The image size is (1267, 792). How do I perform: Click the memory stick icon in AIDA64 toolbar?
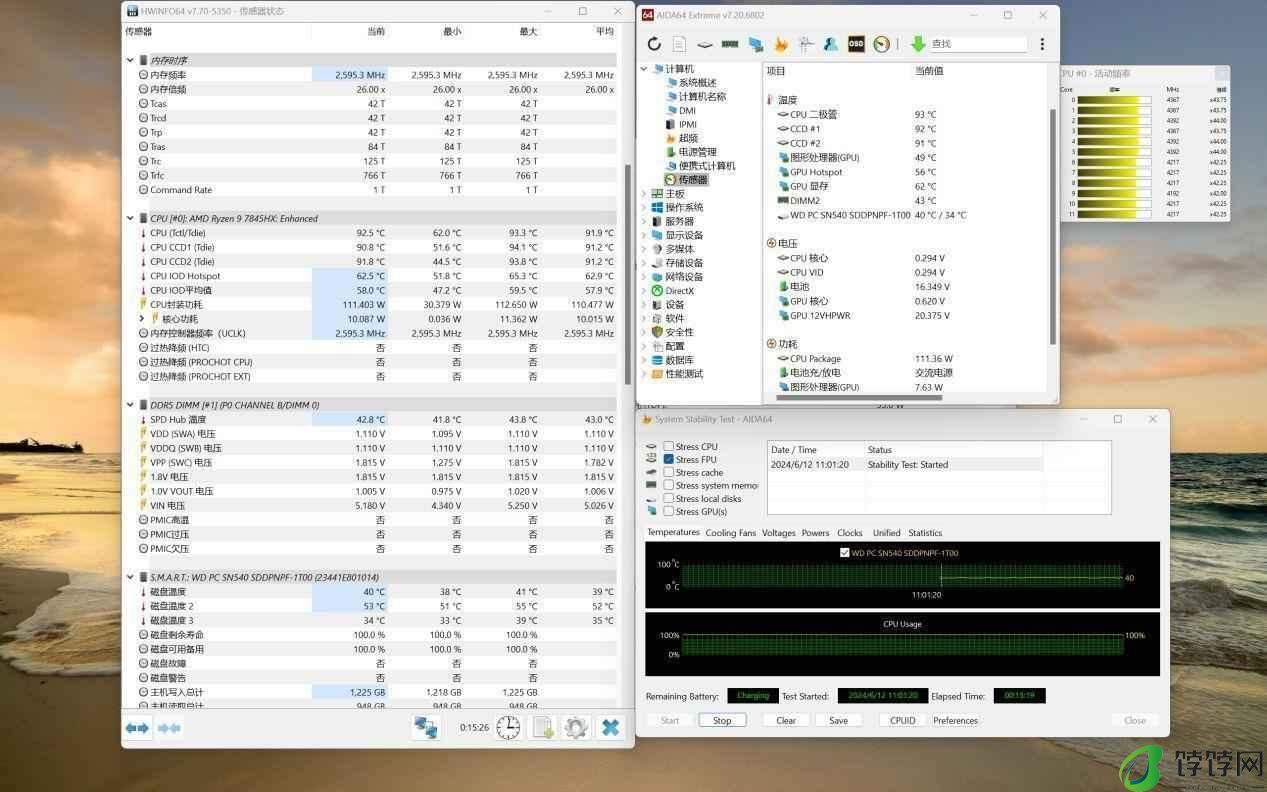click(x=730, y=44)
